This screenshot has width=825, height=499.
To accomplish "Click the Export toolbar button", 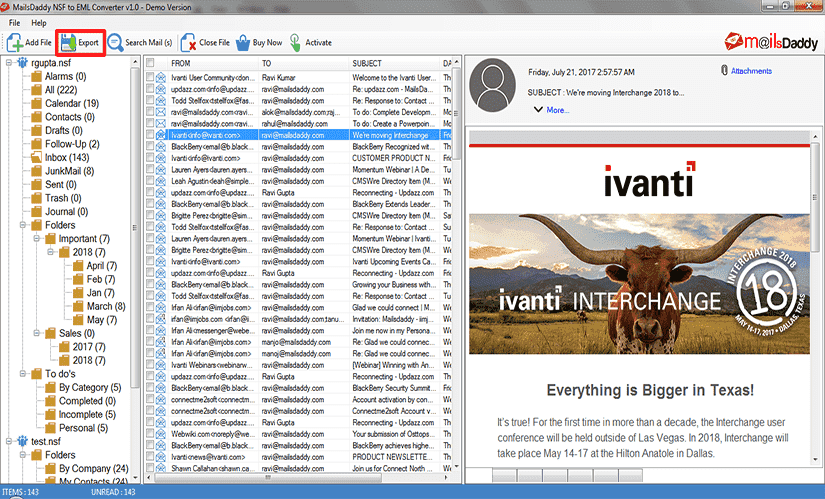I will 80,43.
